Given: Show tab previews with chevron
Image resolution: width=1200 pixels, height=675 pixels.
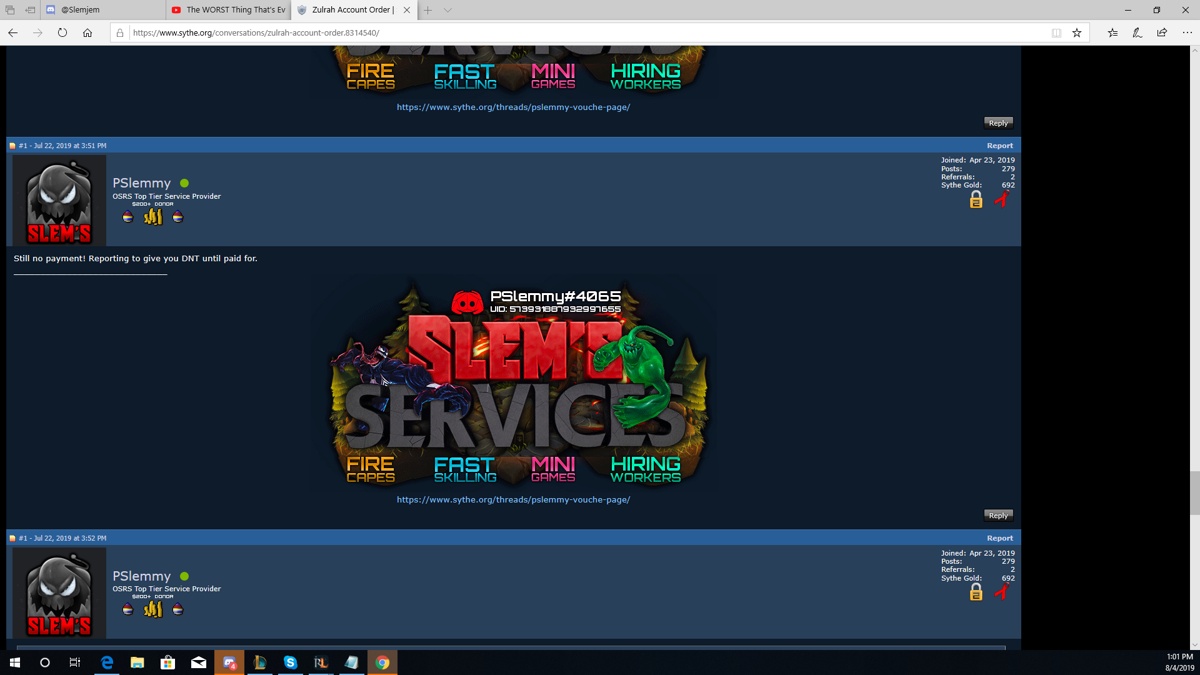Looking at the screenshot, I should pyautogui.click(x=447, y=10).
